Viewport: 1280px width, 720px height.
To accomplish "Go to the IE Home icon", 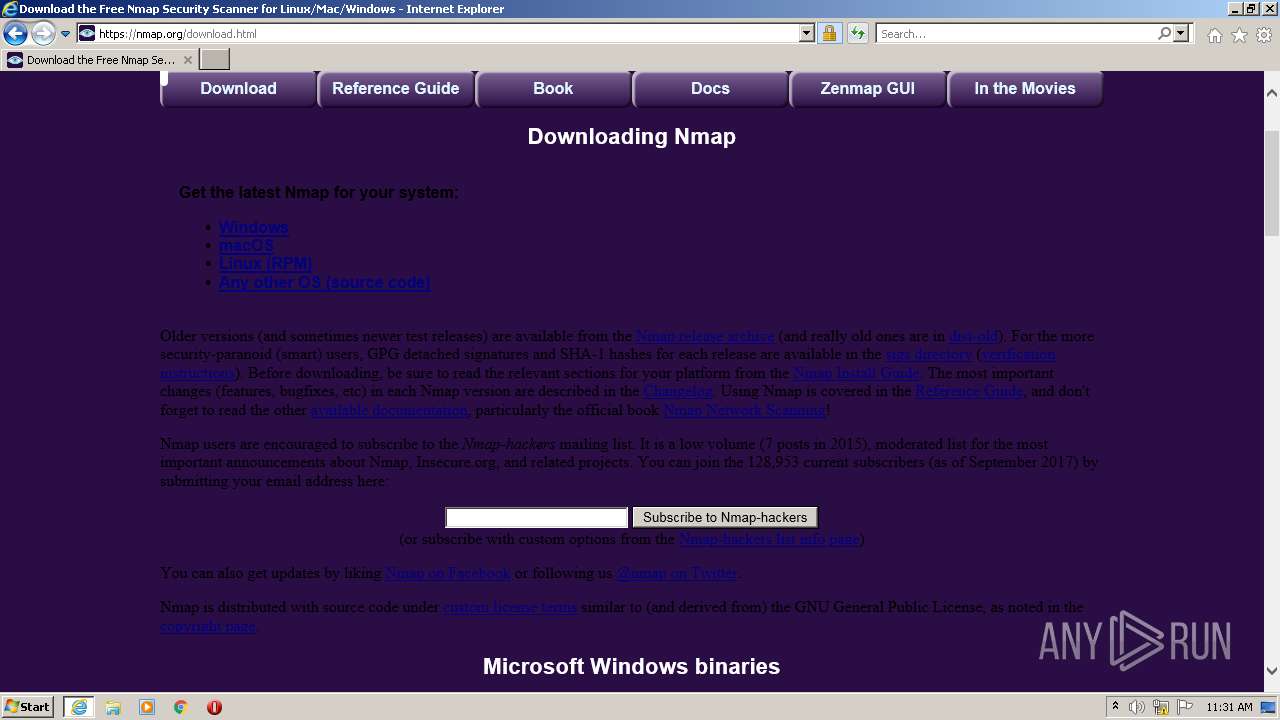I will 1214,35.
